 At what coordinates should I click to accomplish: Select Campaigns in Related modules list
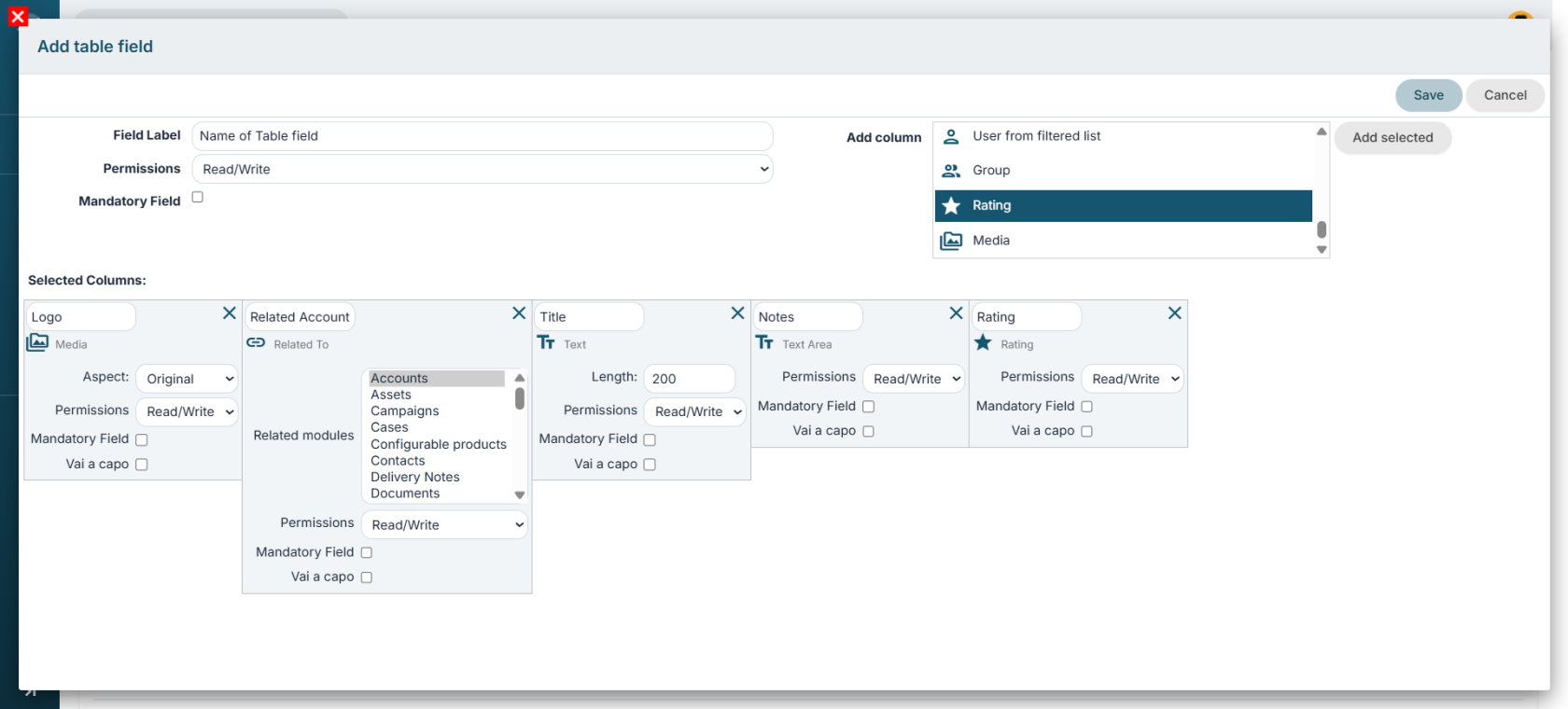pyautogui.click(x=436, y=410)
